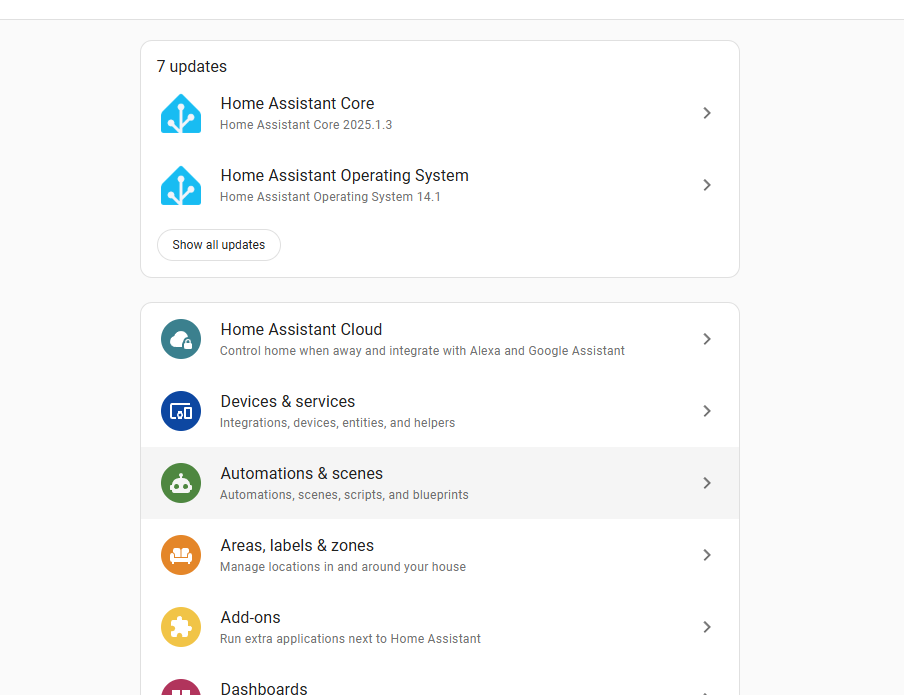Show all updates button

[219, 245]
